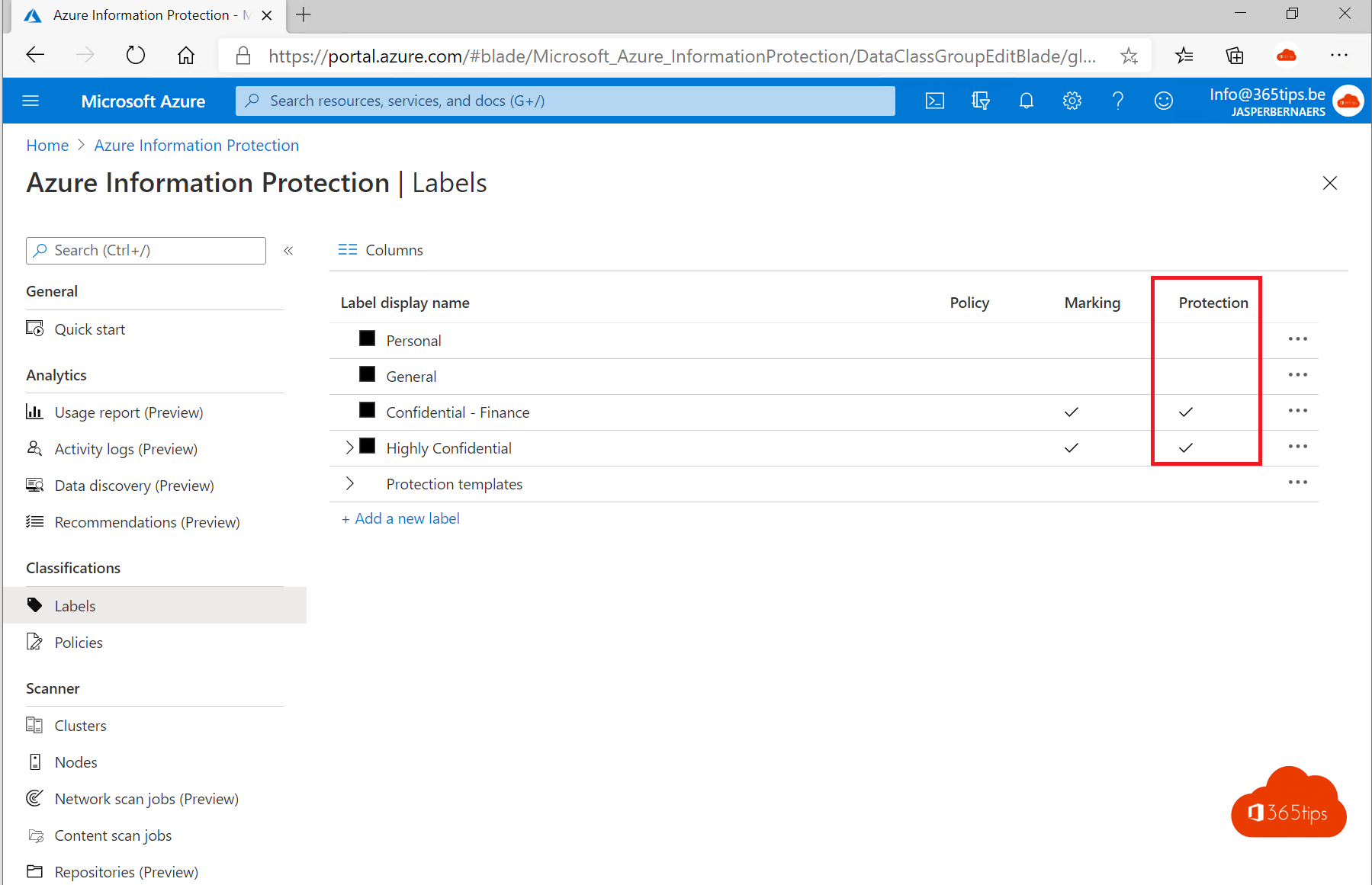Close the Labels blade
This screenshot has height=885, width=1372.
click(1330, 183)
